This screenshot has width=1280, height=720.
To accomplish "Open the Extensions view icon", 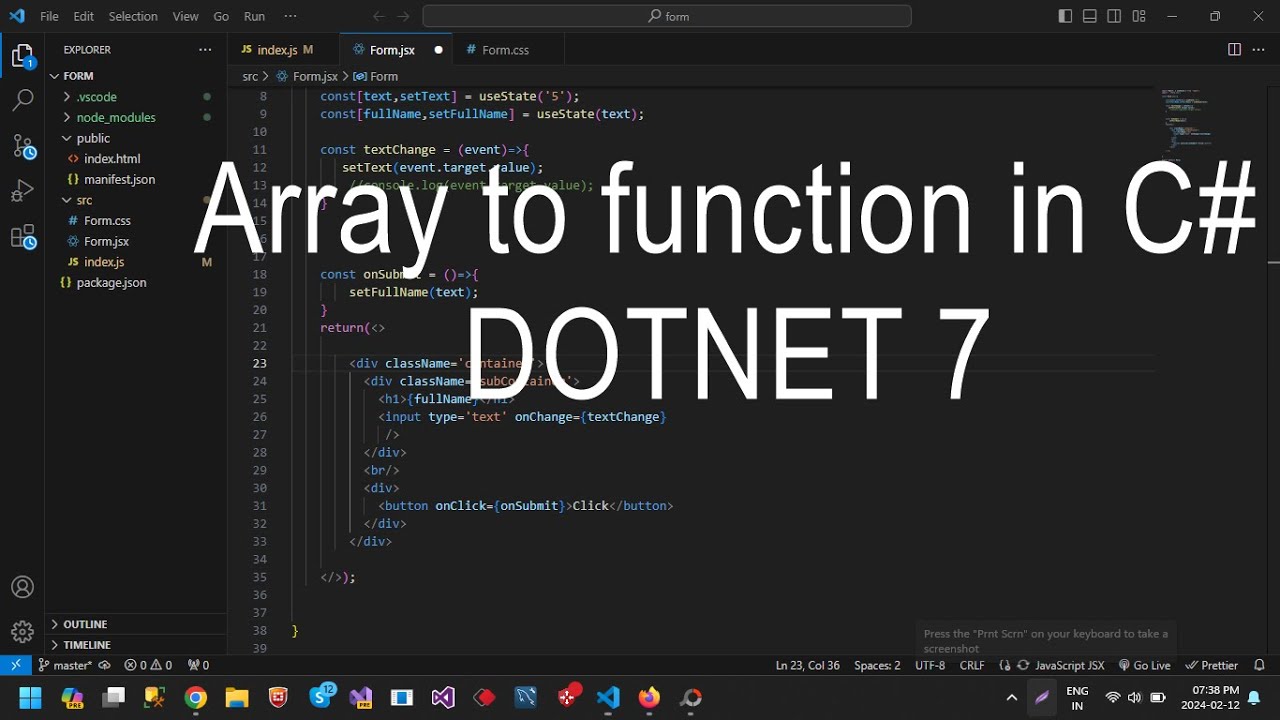I will tap(22, 237).
